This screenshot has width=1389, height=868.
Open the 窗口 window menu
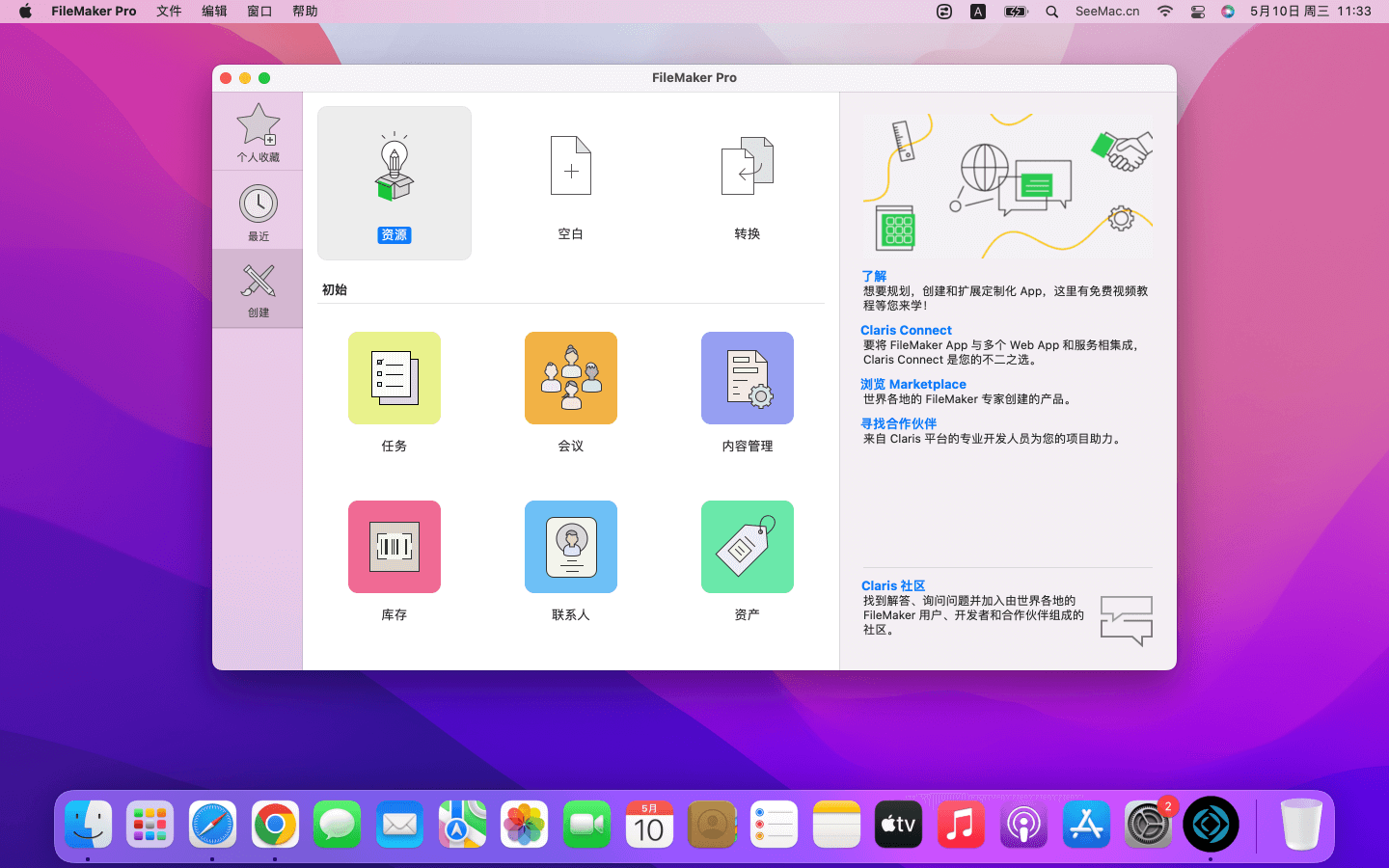[259, 12]
